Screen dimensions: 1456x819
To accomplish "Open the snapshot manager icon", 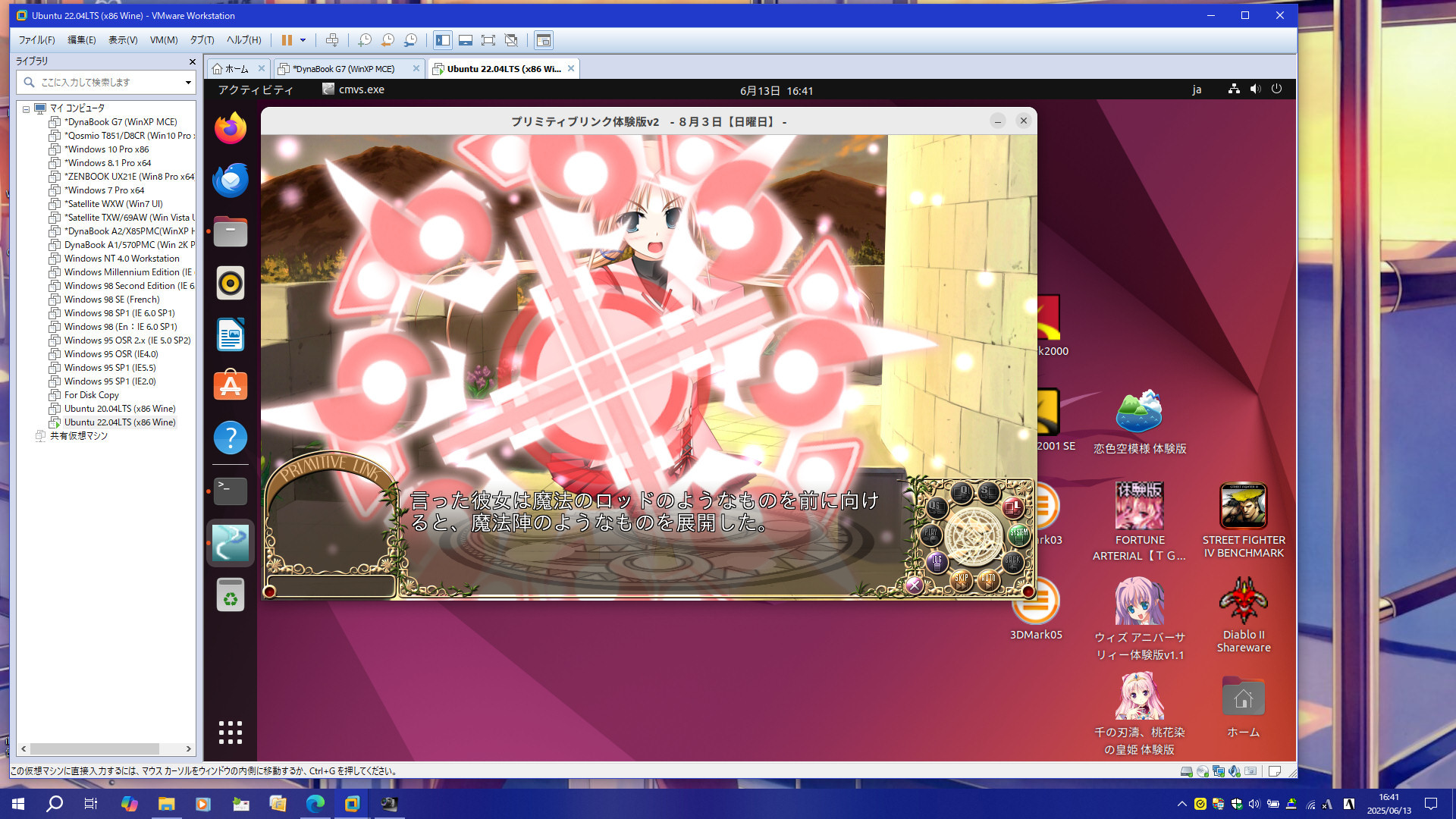I will [x=410, y=40].
